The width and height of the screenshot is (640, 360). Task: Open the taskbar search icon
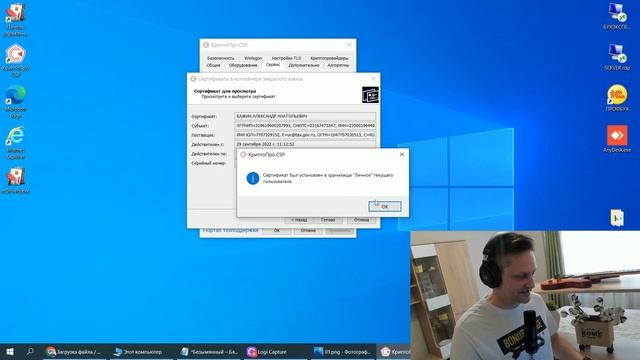coord(30,352)
